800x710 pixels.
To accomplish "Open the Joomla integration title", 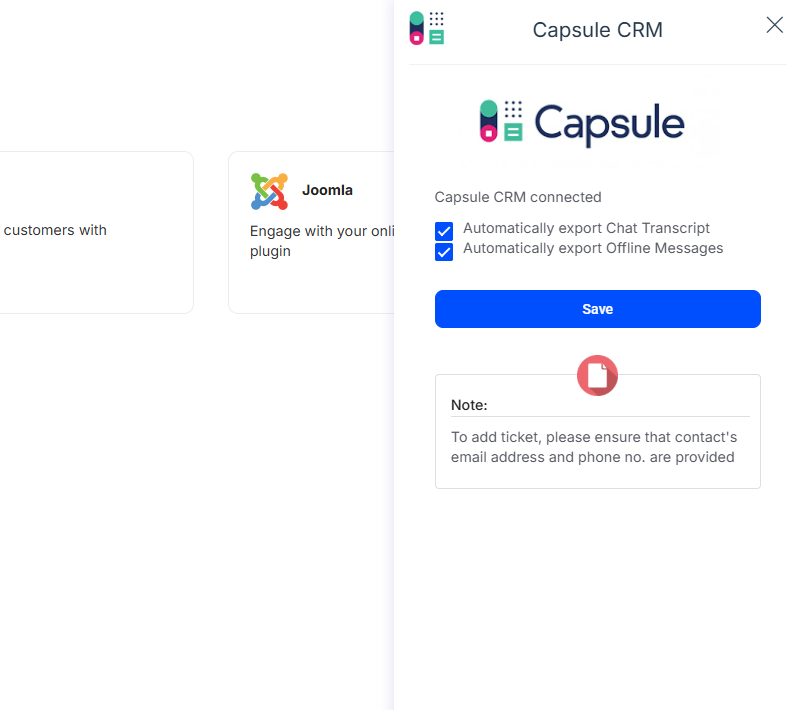I will [x=327, y=190].
